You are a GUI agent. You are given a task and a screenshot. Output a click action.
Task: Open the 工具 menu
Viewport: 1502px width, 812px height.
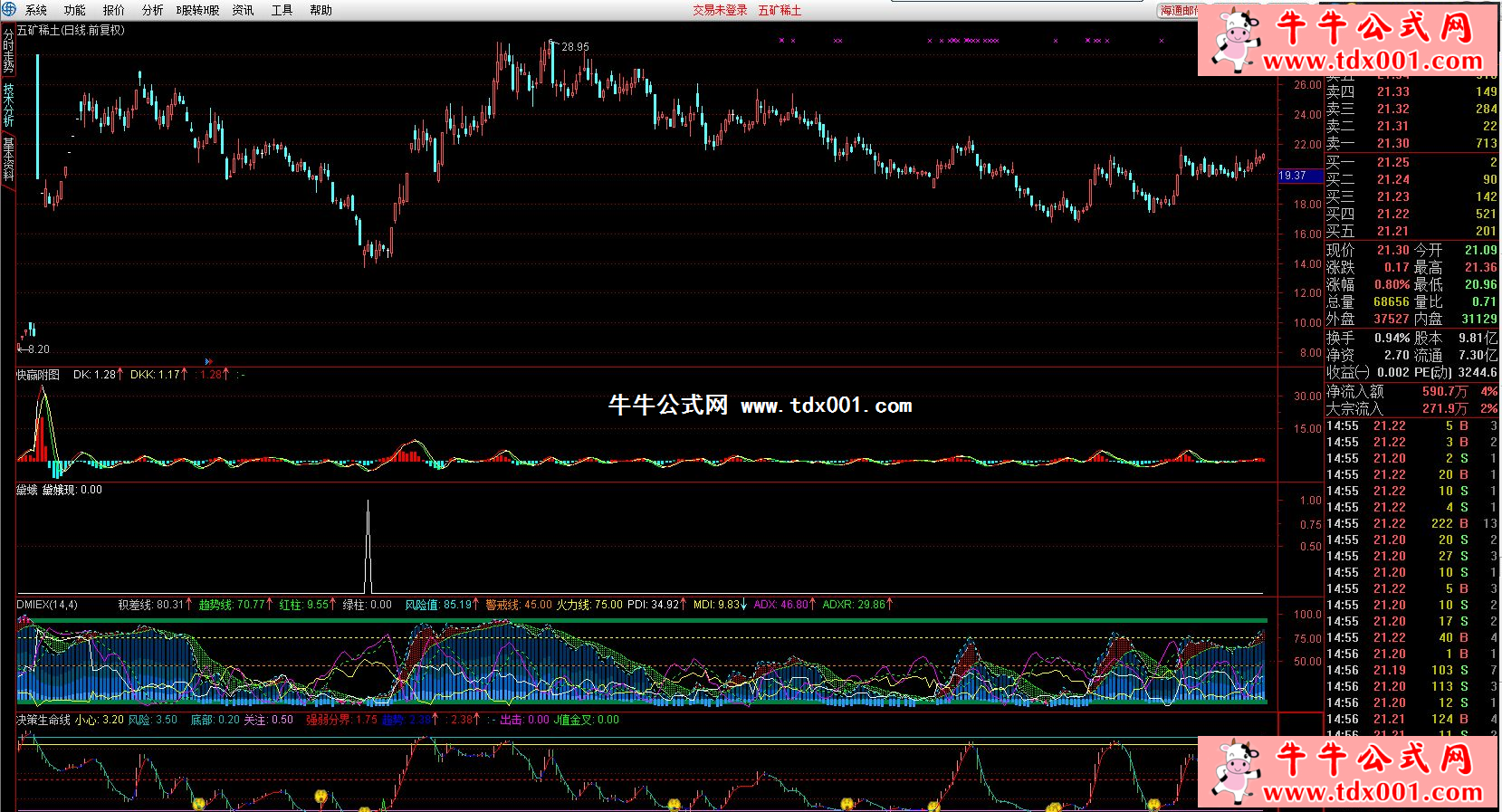coord(282,10)
